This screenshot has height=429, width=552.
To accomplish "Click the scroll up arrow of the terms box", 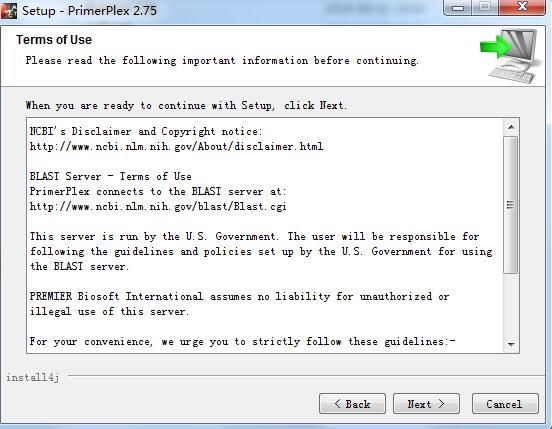I will pyautogui.click(x=511, y=127).
